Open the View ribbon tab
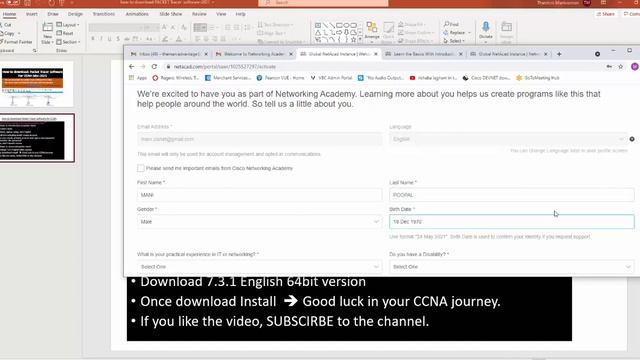The height and width of the screenshot is (360, 640). pyautogui.click(x=221, y=14)
